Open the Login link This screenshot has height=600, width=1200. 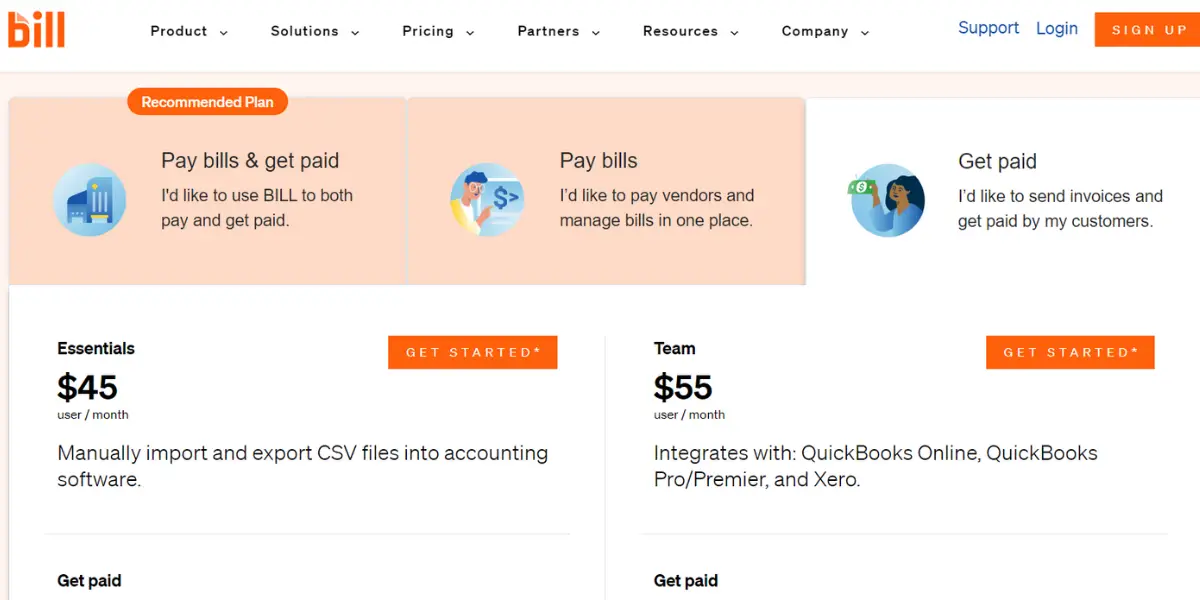1057,28
